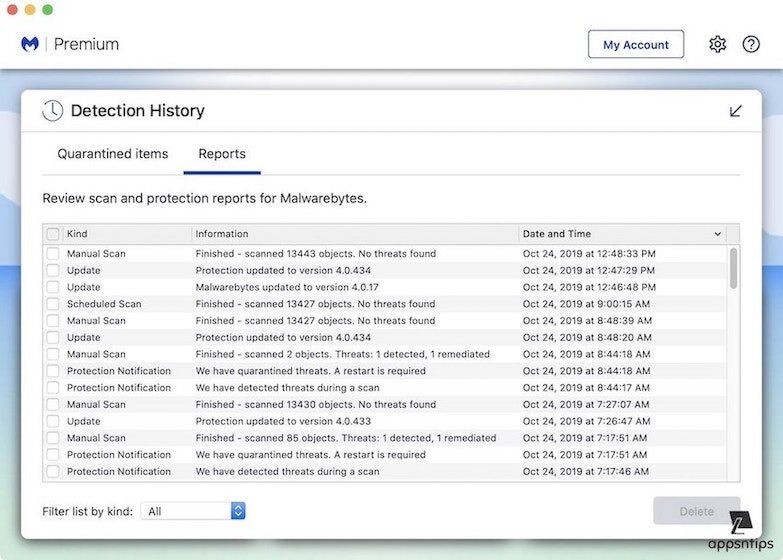
Task: Collapse Detection History with the arrow icon
Action: 736,111
